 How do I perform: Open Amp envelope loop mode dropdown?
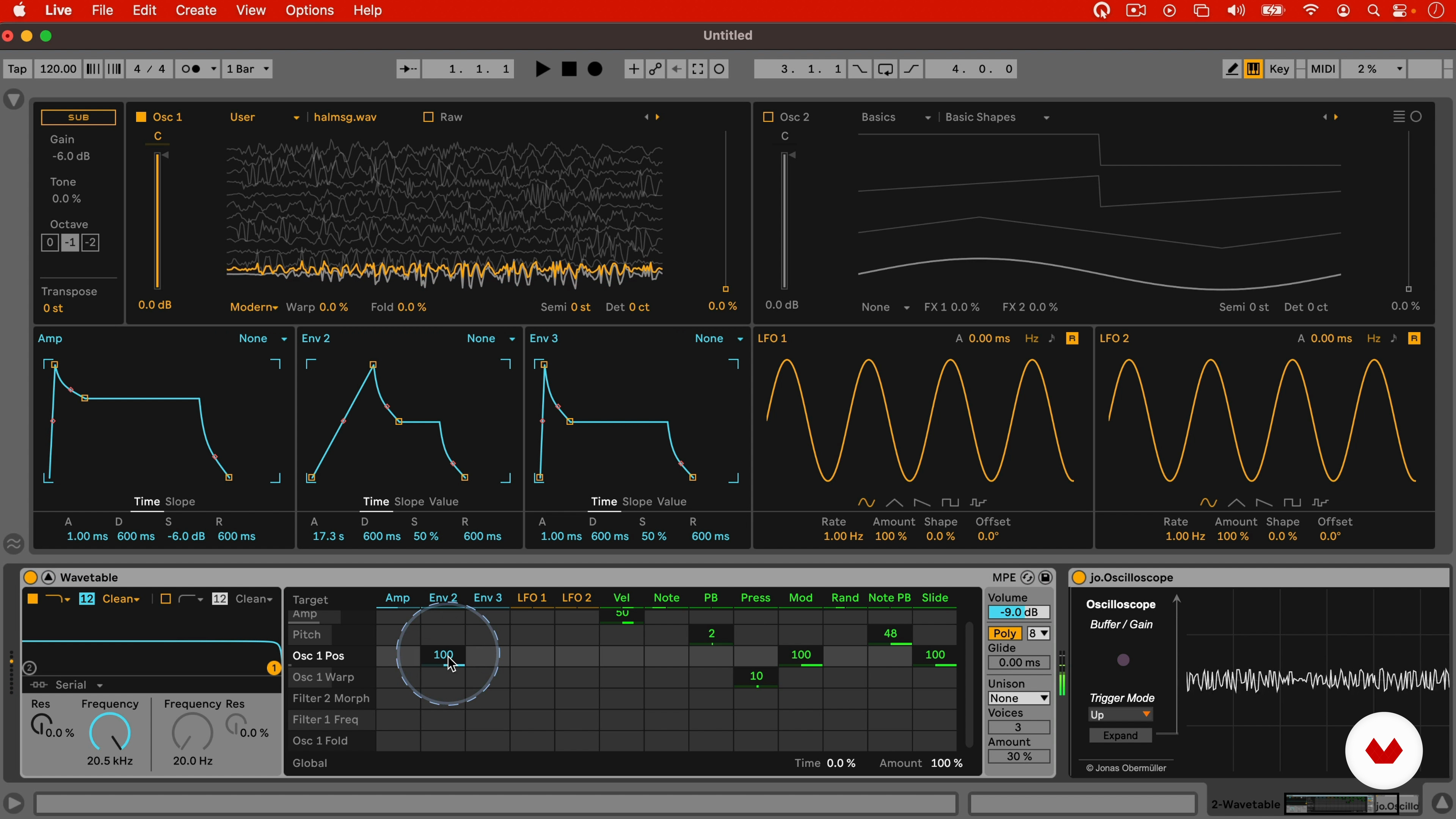264,339
